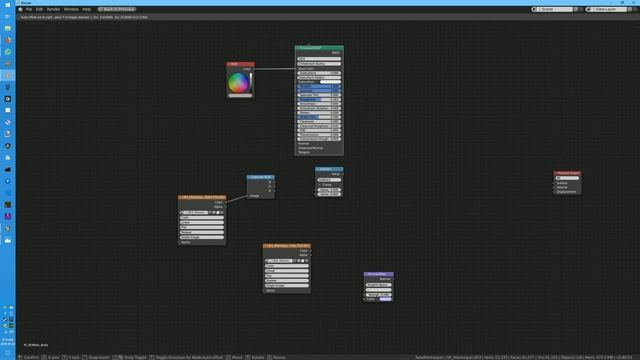Click the Tangent input label
The width and height of the screenshot is (640, 360).
pyautogui.click(x=304, y=152)
